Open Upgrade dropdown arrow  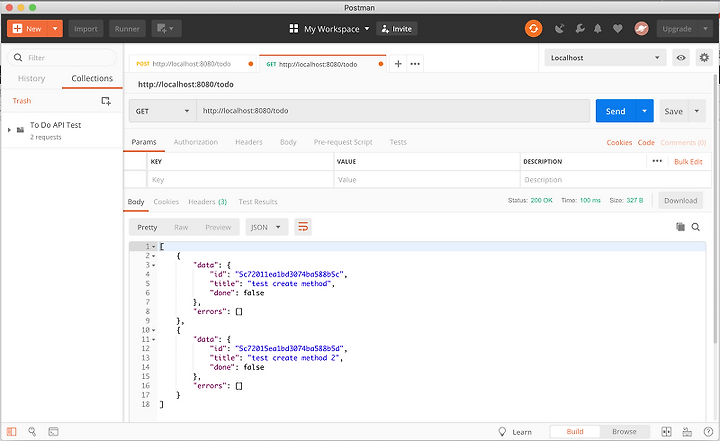pos(705,28)
